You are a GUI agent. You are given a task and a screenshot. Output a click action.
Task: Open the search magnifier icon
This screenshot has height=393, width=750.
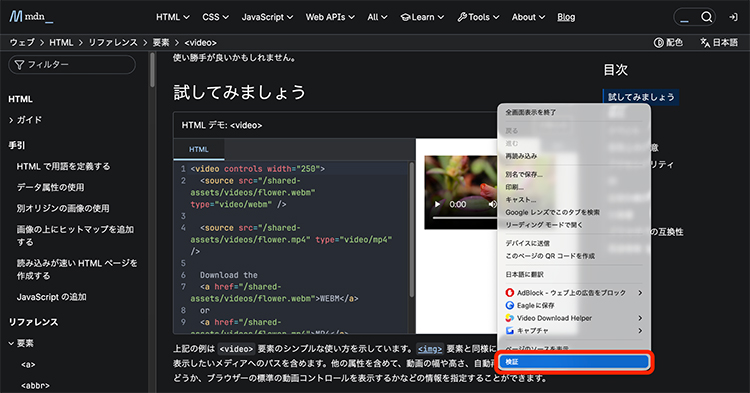pyautogui.click(x=706, y=17)
